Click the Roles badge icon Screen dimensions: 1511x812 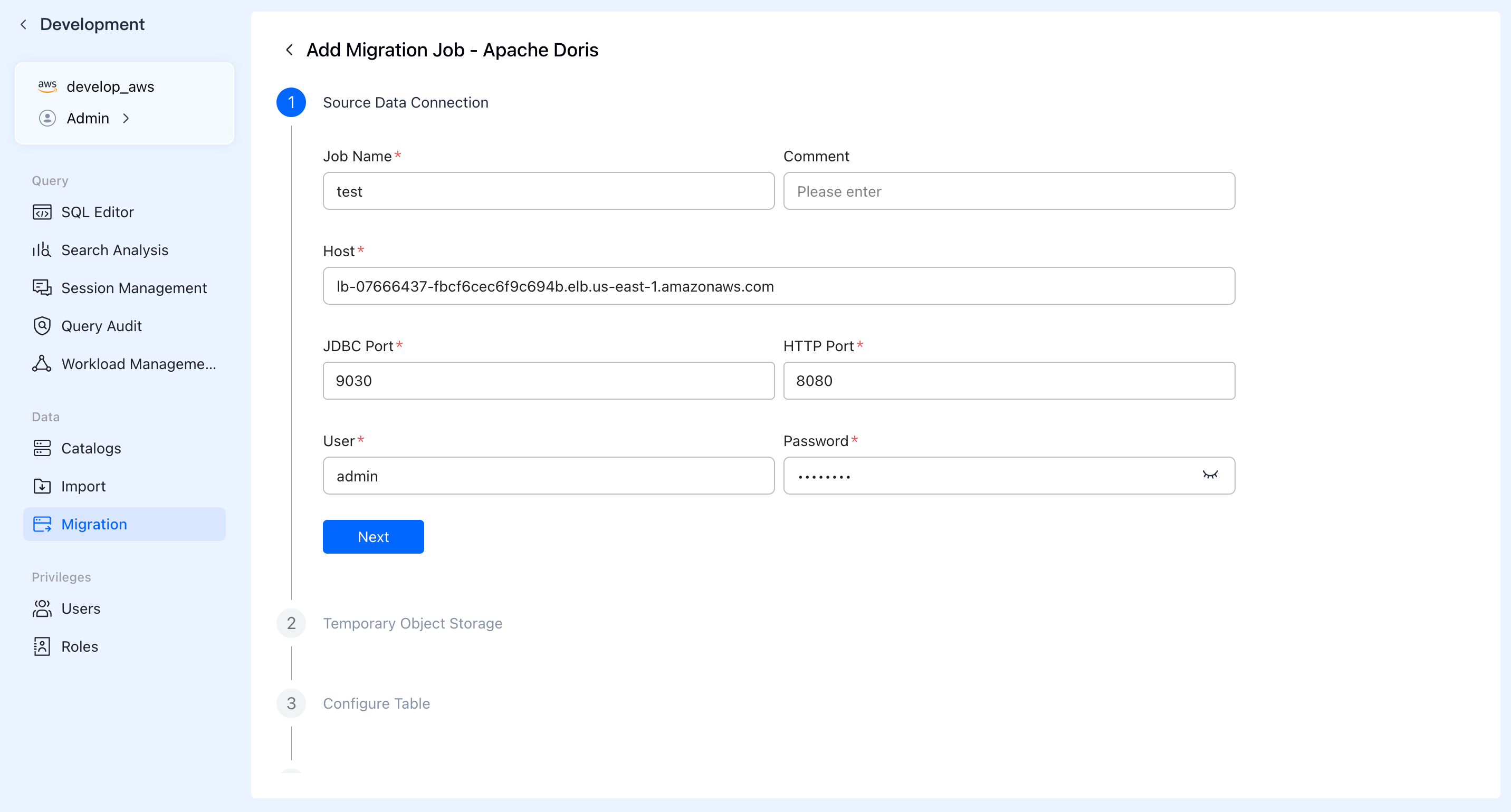(x=42, y=646)
